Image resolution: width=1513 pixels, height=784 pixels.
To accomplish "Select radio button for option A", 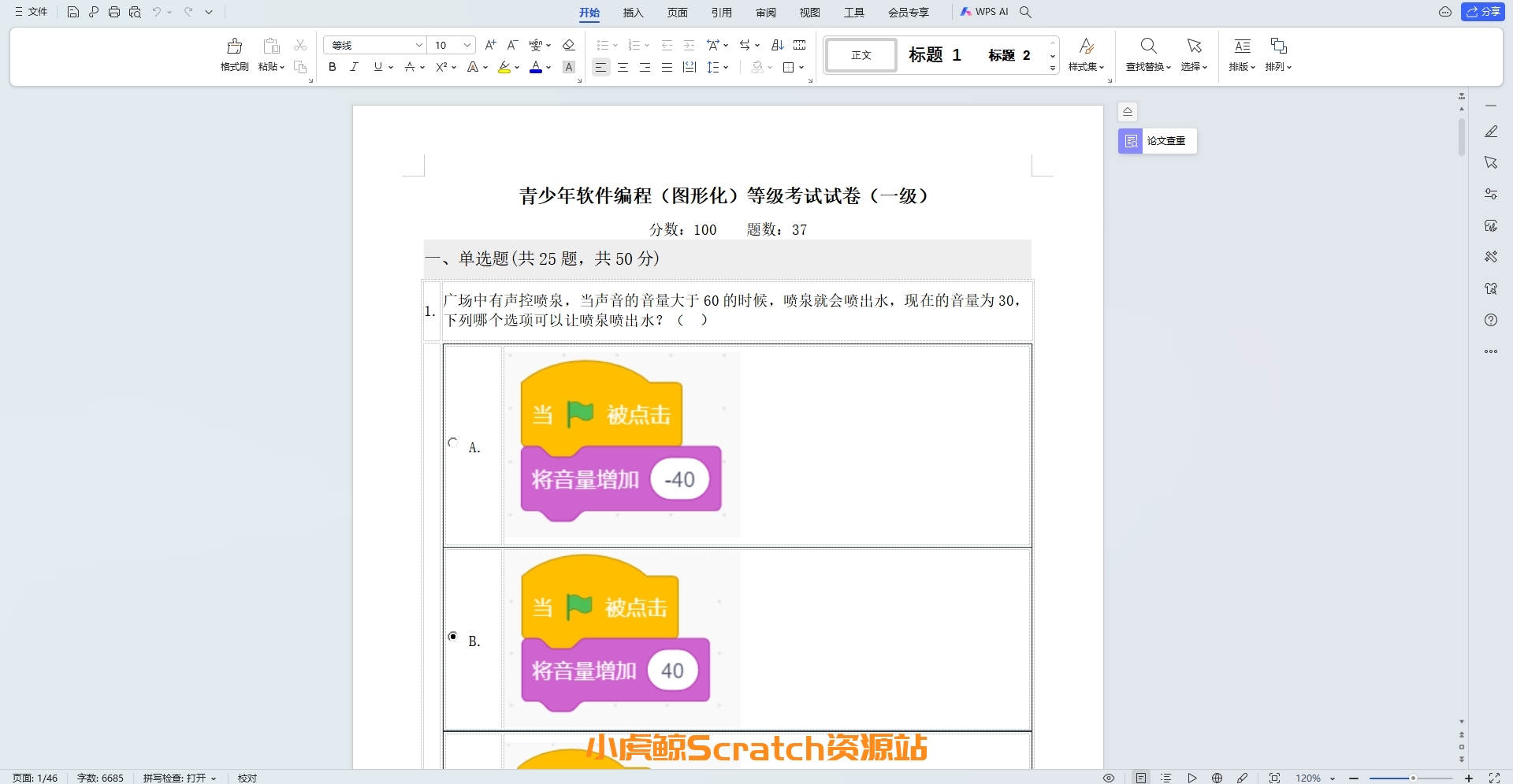I will click(x=453, y=443).
